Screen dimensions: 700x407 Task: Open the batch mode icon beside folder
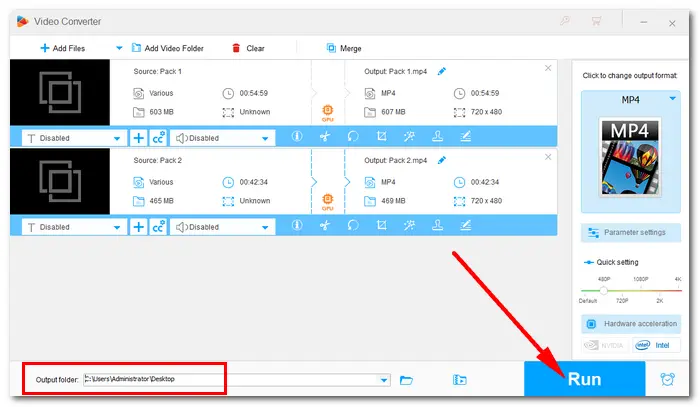click(459, 380)
